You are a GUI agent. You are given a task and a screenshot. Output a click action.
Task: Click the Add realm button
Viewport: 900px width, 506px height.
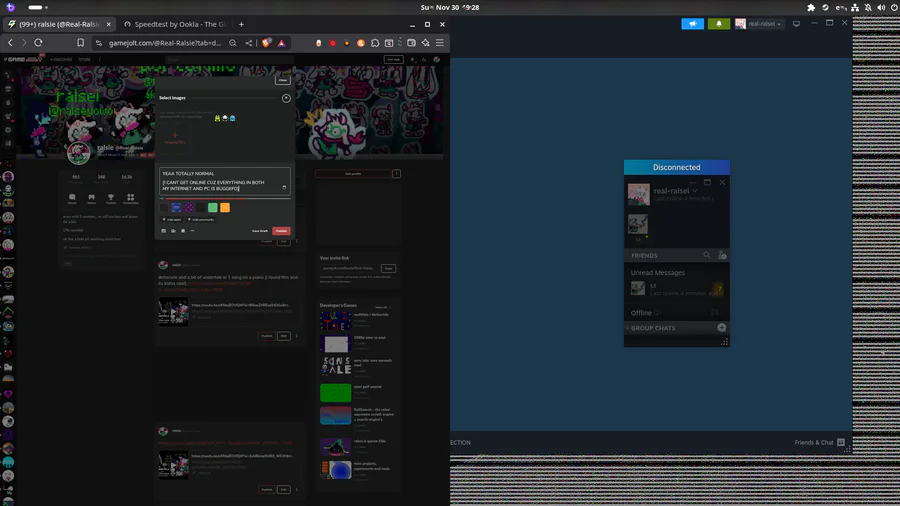pyautogui.click(x=172, y=220)
